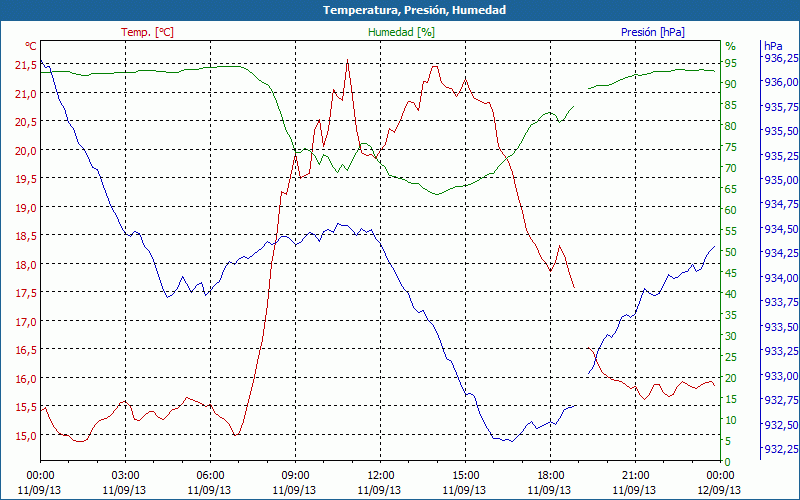800x500 pixels.
Task: Click the '°C' temperature axis unit label
Action: [x=31, y=46]
